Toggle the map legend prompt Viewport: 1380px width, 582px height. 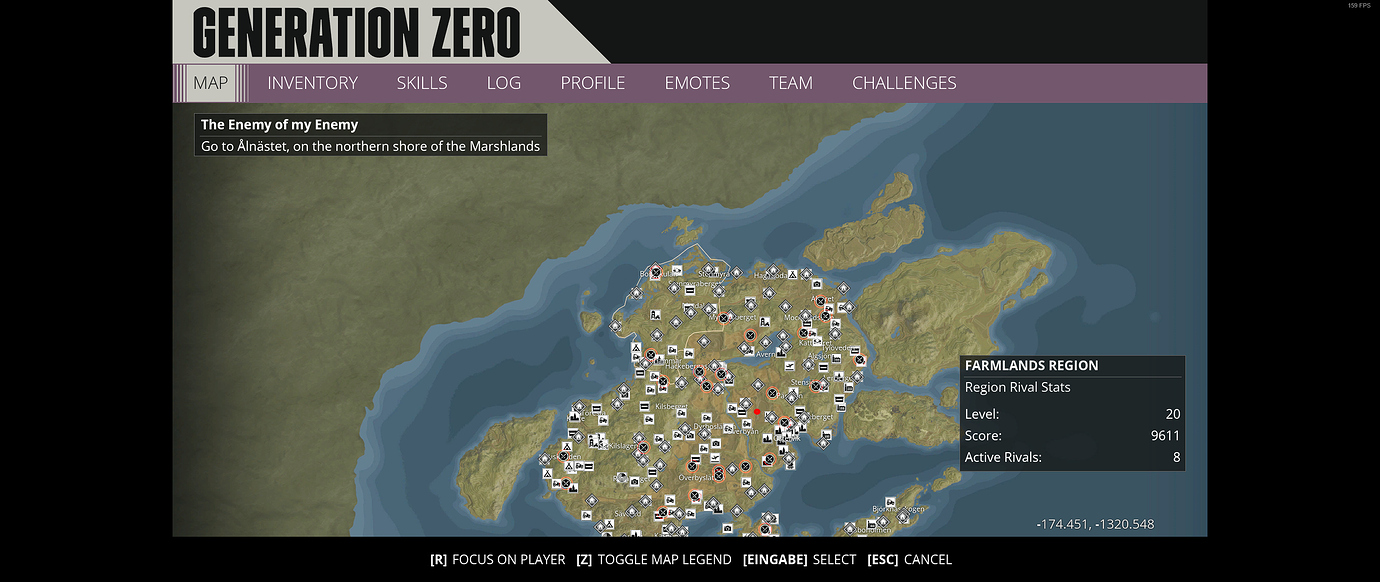(x=654, y=560)
